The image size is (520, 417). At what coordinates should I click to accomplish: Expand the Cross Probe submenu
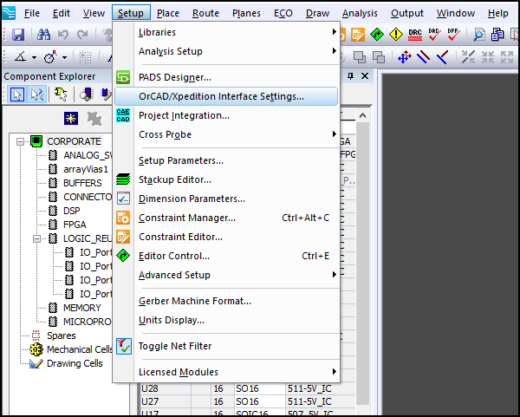pyautogui.click(x=226, y=134)
